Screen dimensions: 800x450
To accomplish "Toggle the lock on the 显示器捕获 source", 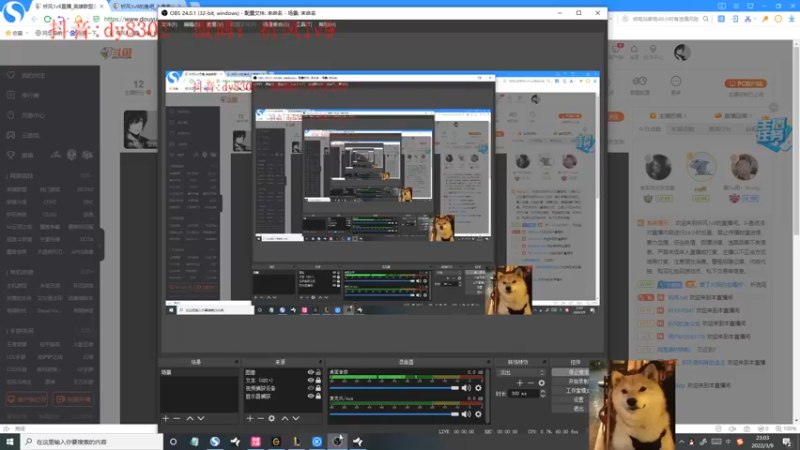I will coord(318,396).
